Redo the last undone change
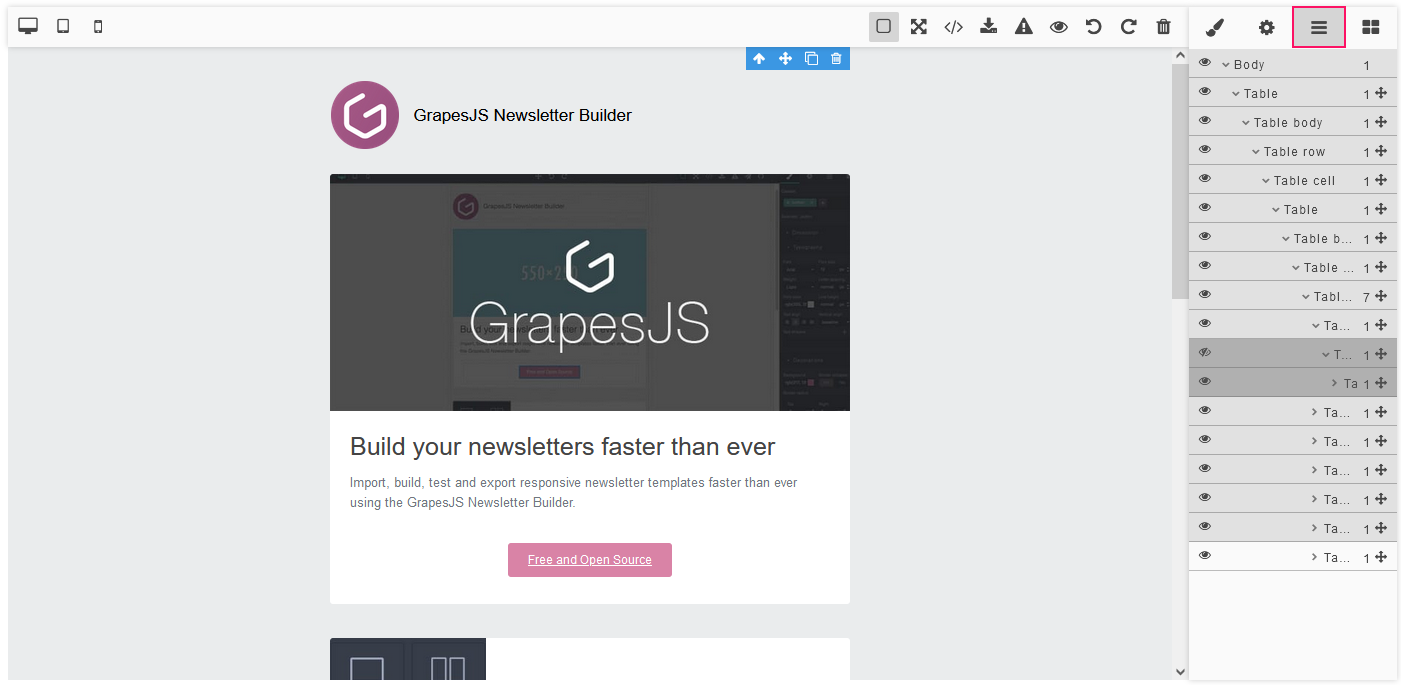The height and width of the screenshot is (685, 1401). coord(1129,27)
